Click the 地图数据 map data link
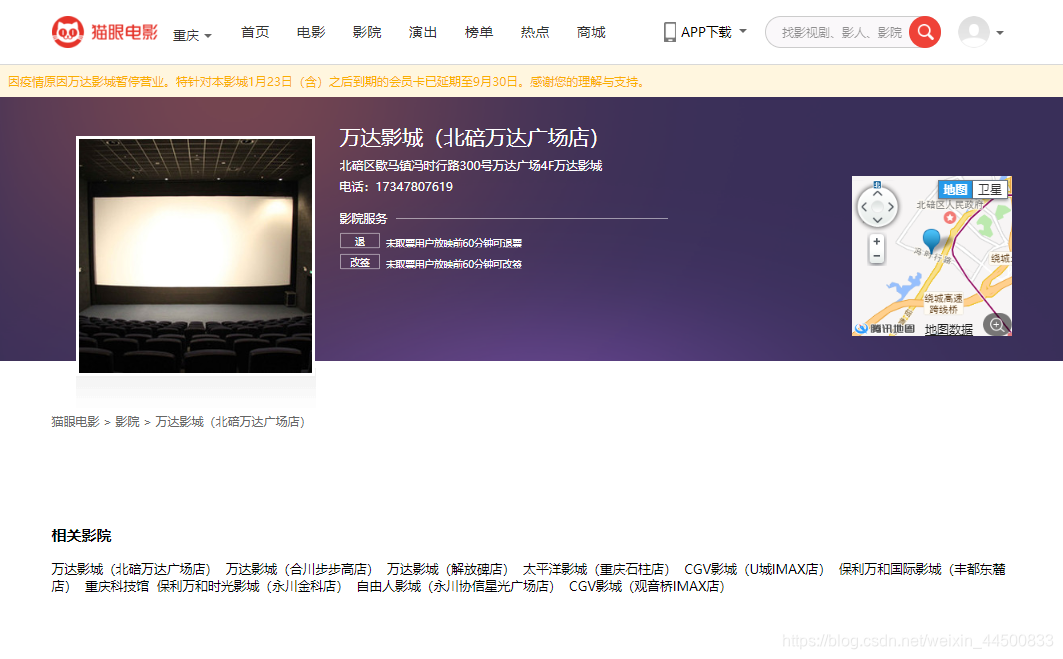 (948, 330)
